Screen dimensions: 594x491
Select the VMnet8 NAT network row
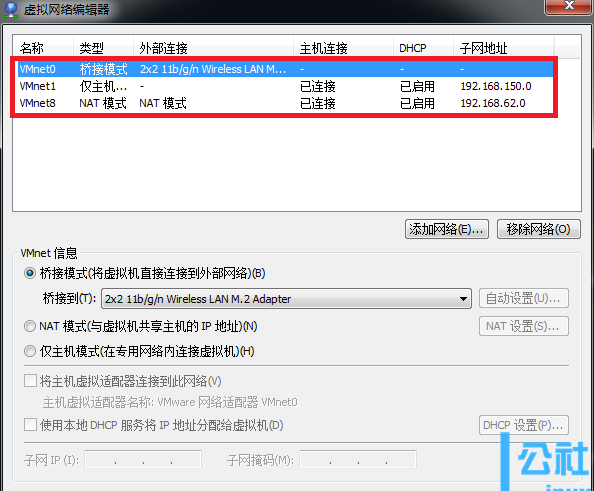tap(286, 103)
